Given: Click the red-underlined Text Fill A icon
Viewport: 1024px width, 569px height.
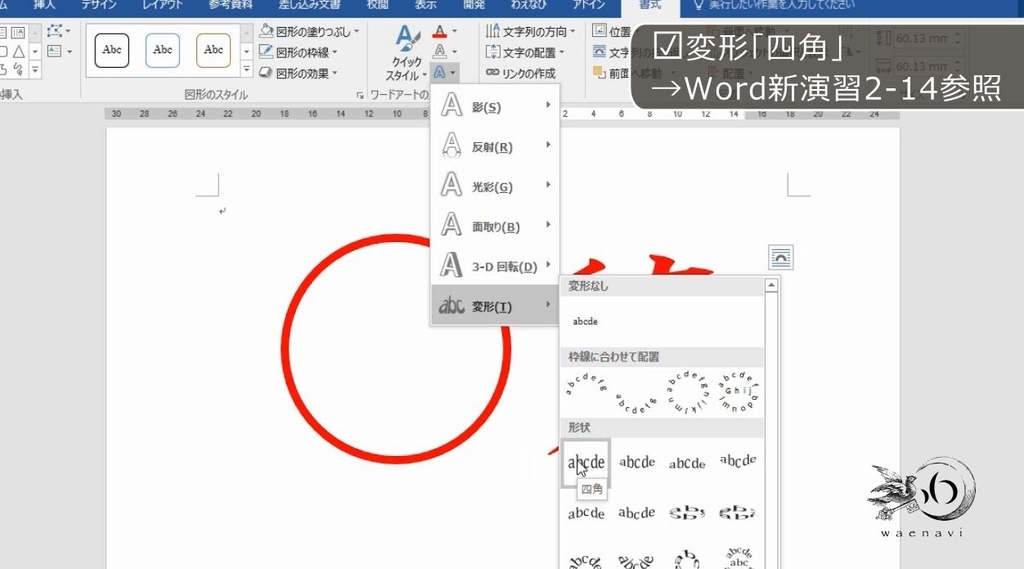Looking at the screenshot, I should pyautogui.click(x=440, y=31).
